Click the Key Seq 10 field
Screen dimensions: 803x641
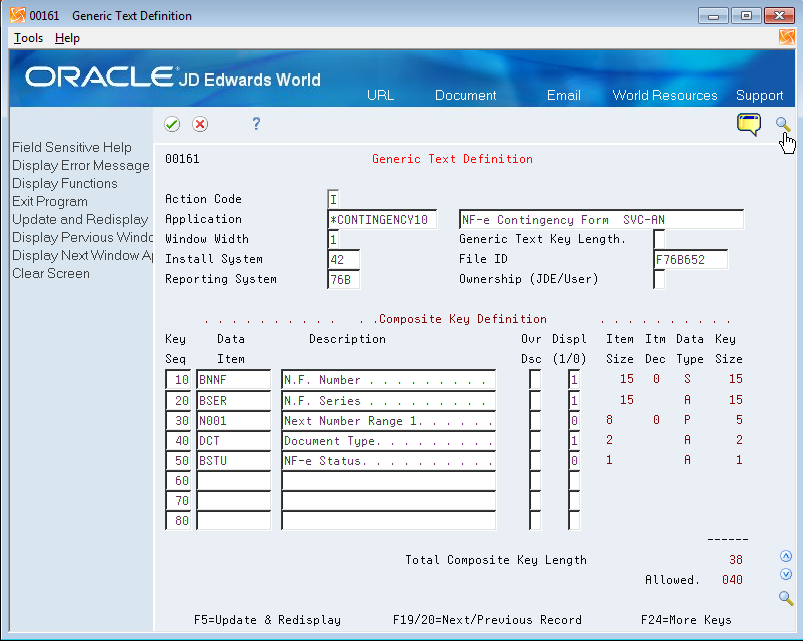pyautogui.click(x=178, y=380)
